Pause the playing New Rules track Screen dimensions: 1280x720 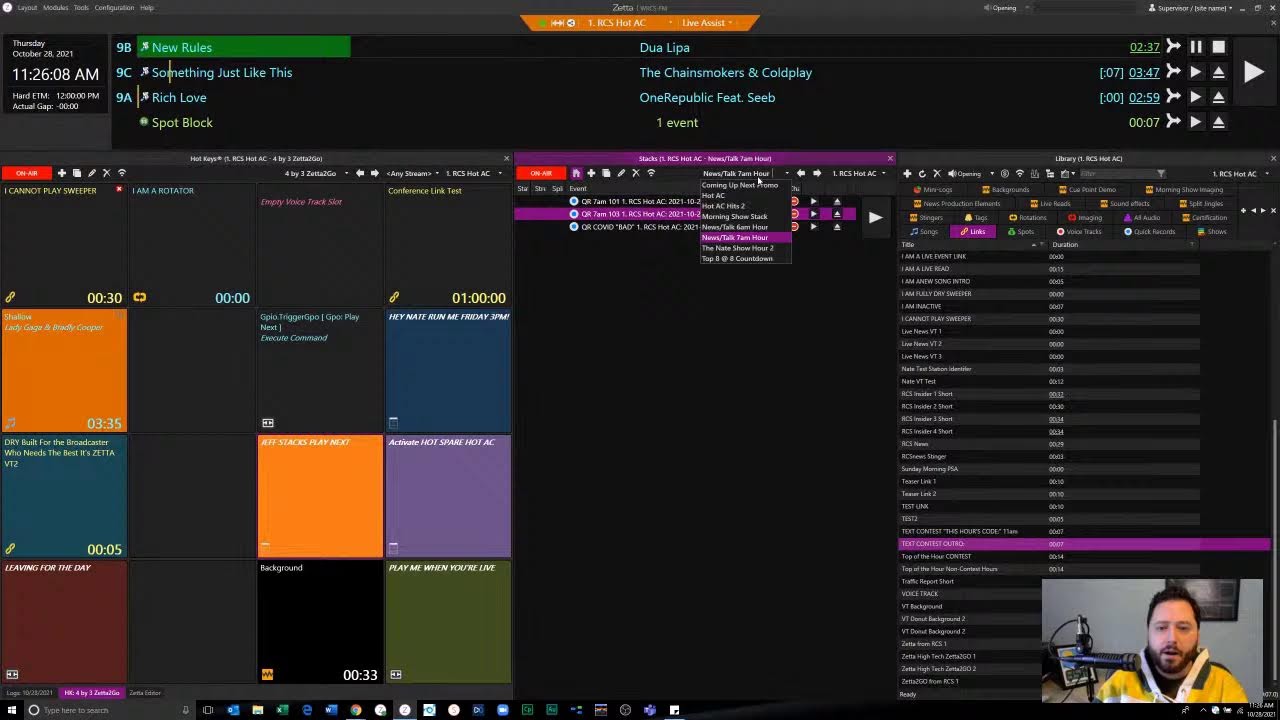pos(1196,47)
